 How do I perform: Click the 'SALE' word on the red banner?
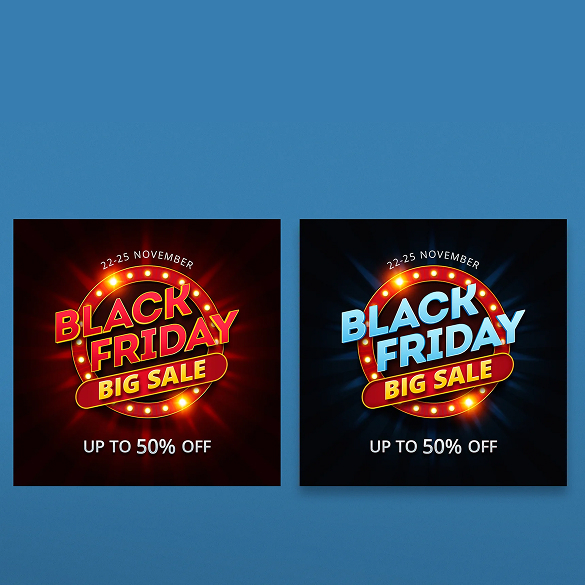(176, 375)
